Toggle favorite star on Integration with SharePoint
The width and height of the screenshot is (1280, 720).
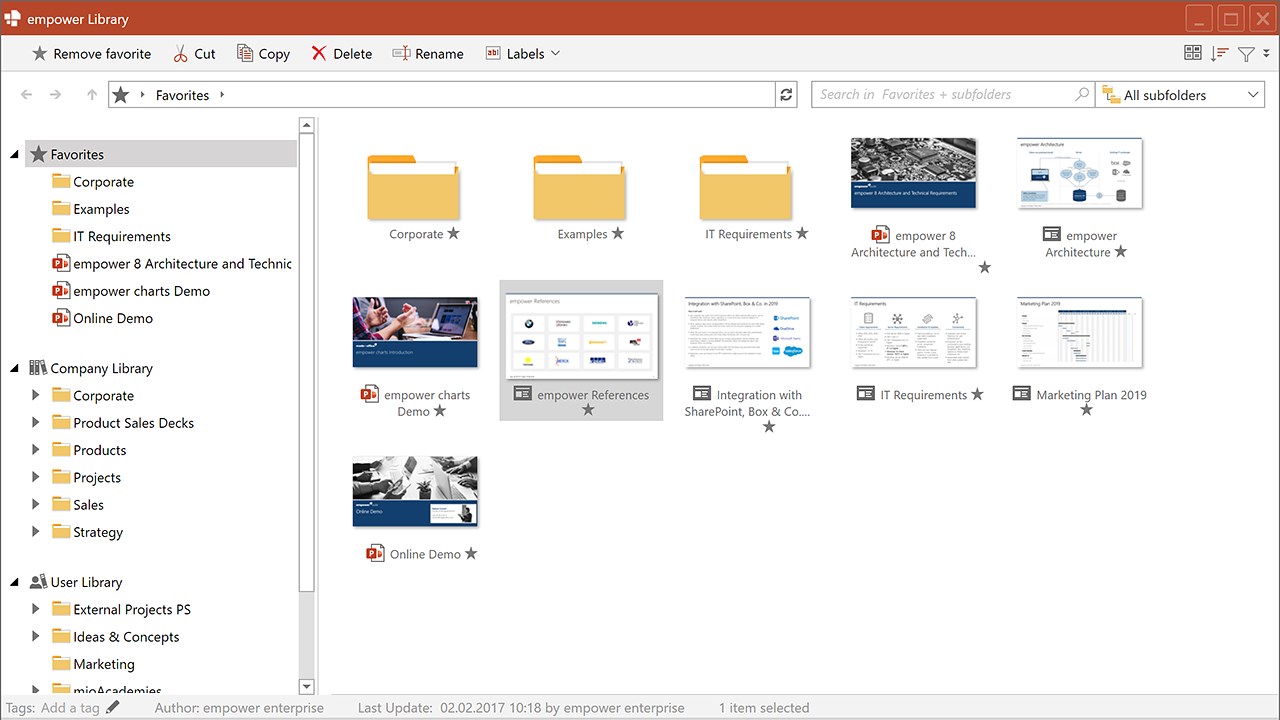pyautogui.click(x=769, y=426)
